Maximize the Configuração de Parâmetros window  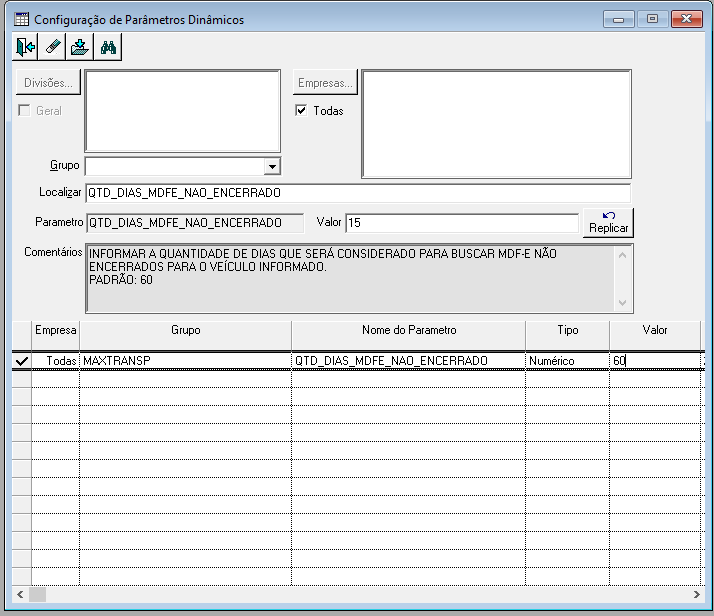(x=652, y=19)
